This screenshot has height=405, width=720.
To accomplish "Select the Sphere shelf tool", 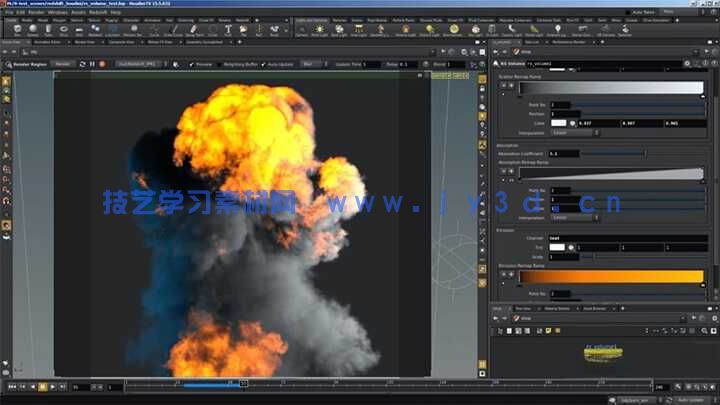I will 33,30.
